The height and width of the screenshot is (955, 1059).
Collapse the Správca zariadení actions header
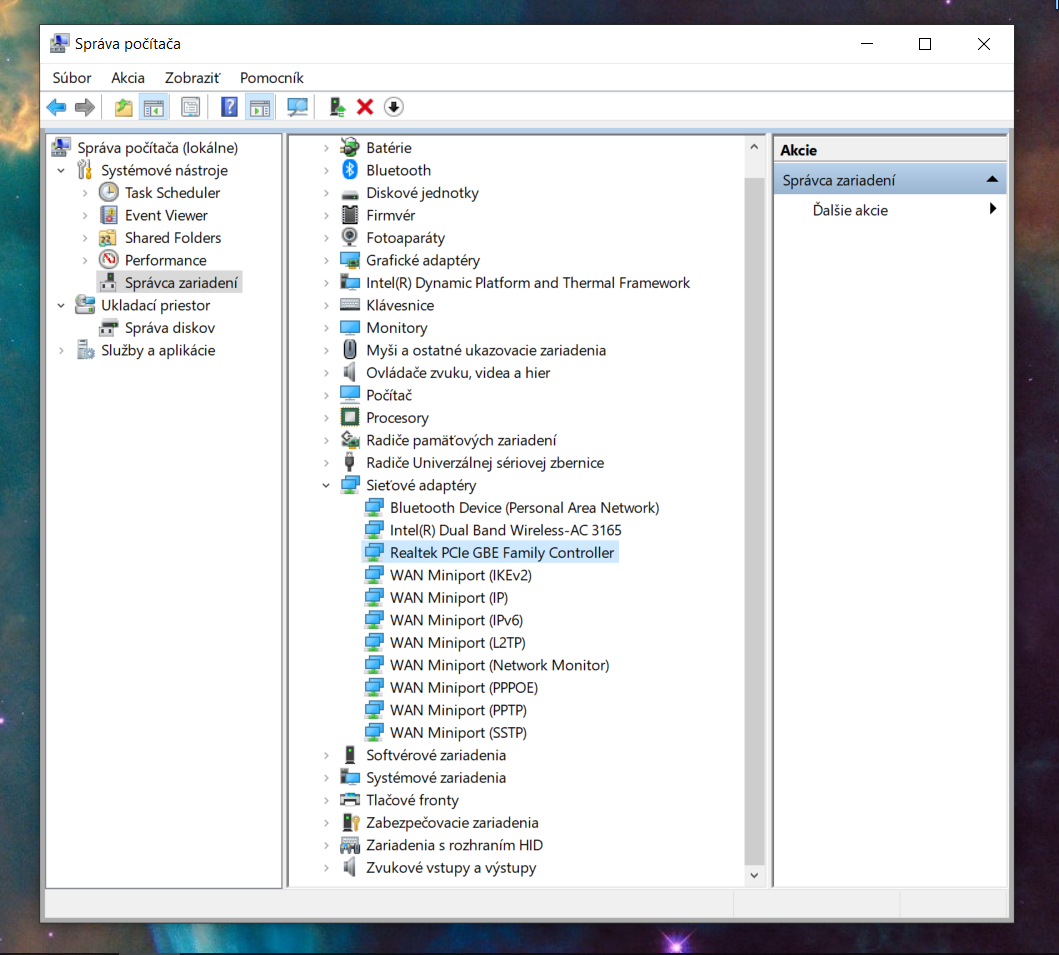pyautogui.click(x=991, y=180)
